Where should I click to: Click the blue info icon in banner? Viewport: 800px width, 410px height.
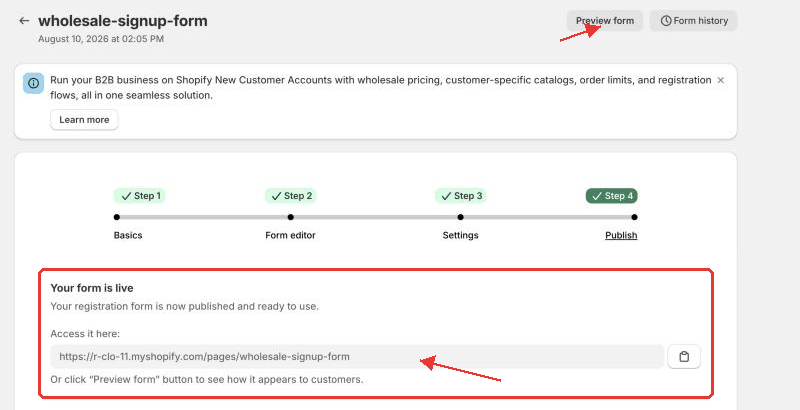click(x=34, y=83)
